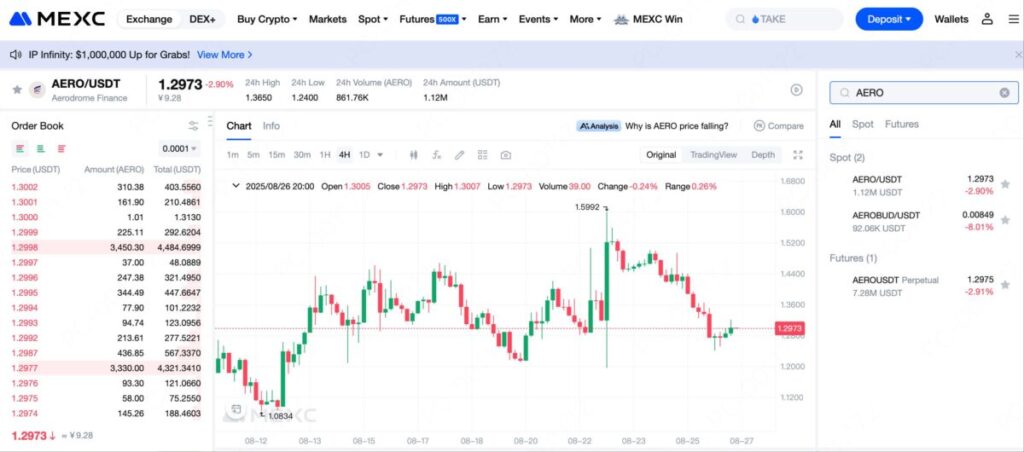Image resolution: width=1024 pixels, height=452 pixels.
Task: Switch chart to TradingView mode
Action: pyautogui.click(x=713, y=155)
